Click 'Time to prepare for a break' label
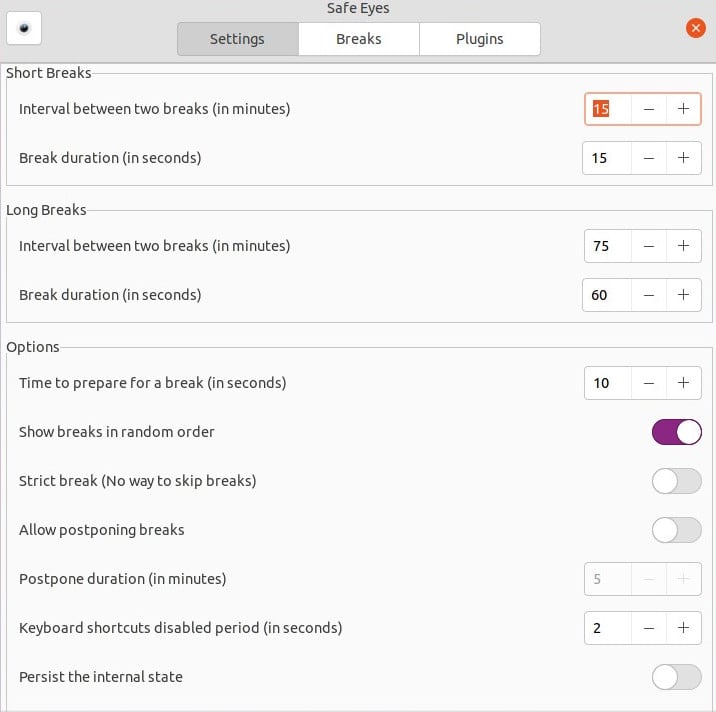This screenshot has height=712, width=716. coord(153,383)
